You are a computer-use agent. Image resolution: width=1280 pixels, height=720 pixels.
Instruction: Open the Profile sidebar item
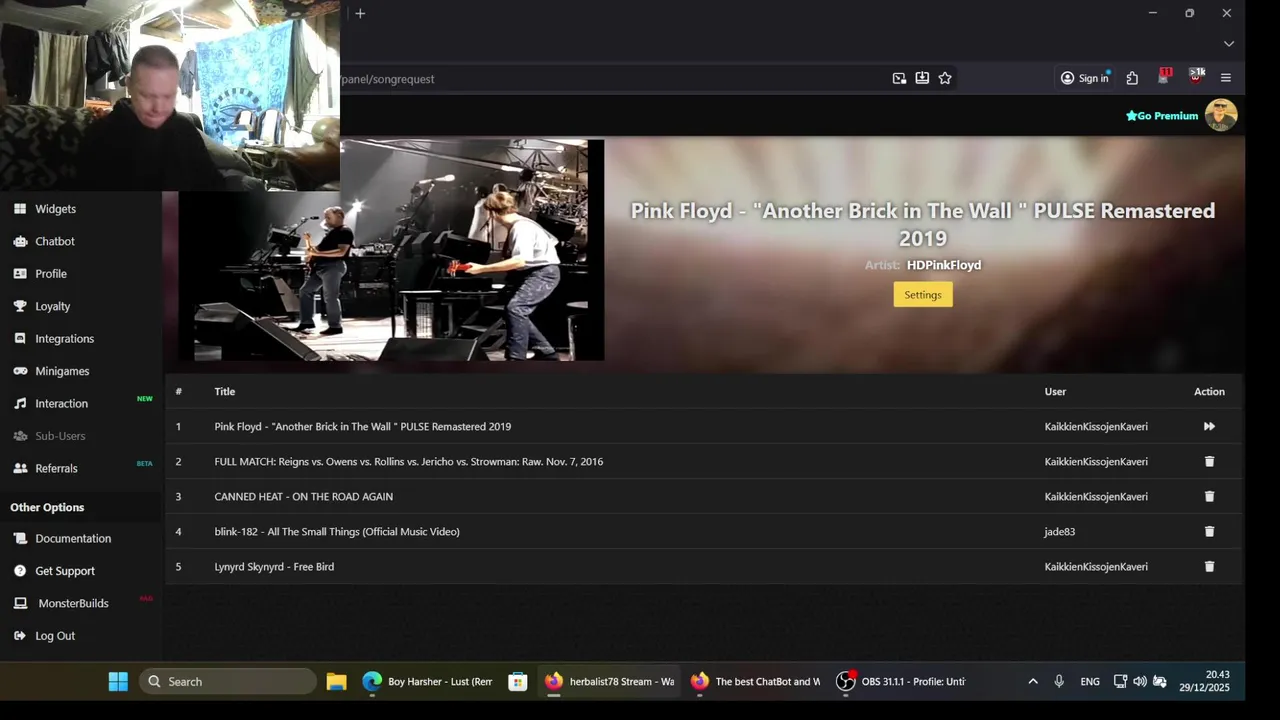(x=51, y=274)
